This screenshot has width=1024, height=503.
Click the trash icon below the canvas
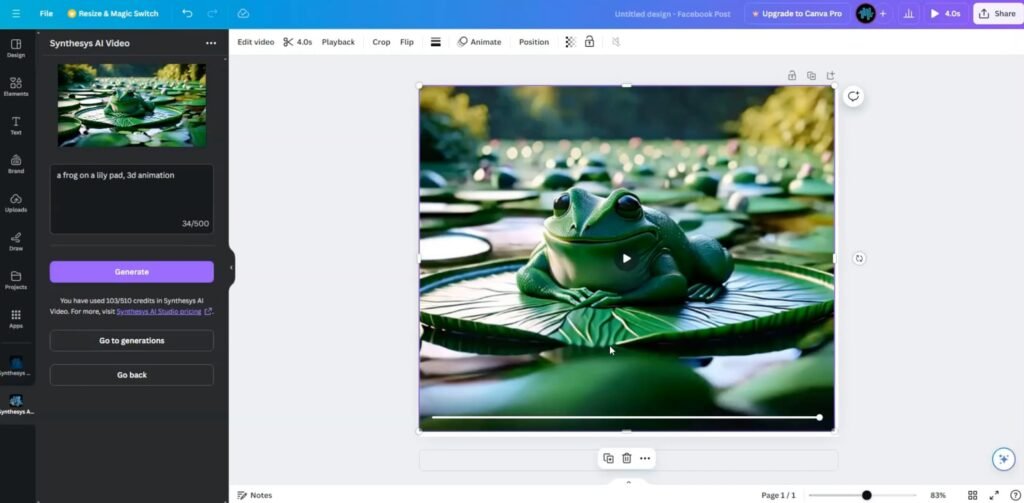click(626, 458)
